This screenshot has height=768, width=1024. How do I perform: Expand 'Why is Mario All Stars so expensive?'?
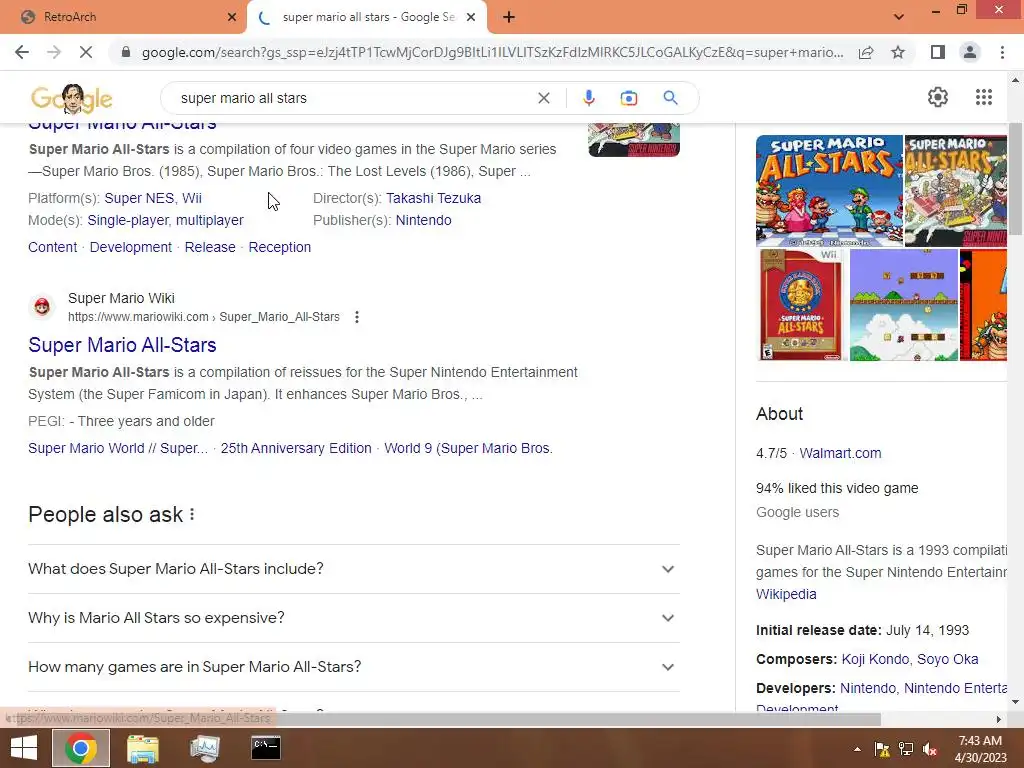tap(353, 618)
